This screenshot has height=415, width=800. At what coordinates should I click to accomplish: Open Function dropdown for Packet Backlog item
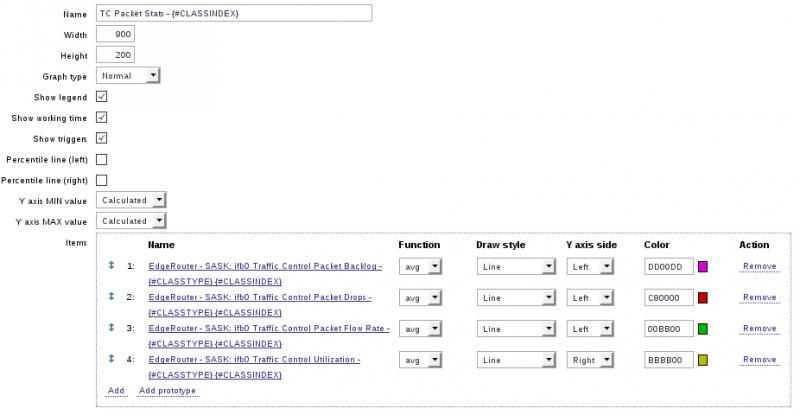point(420,266)
